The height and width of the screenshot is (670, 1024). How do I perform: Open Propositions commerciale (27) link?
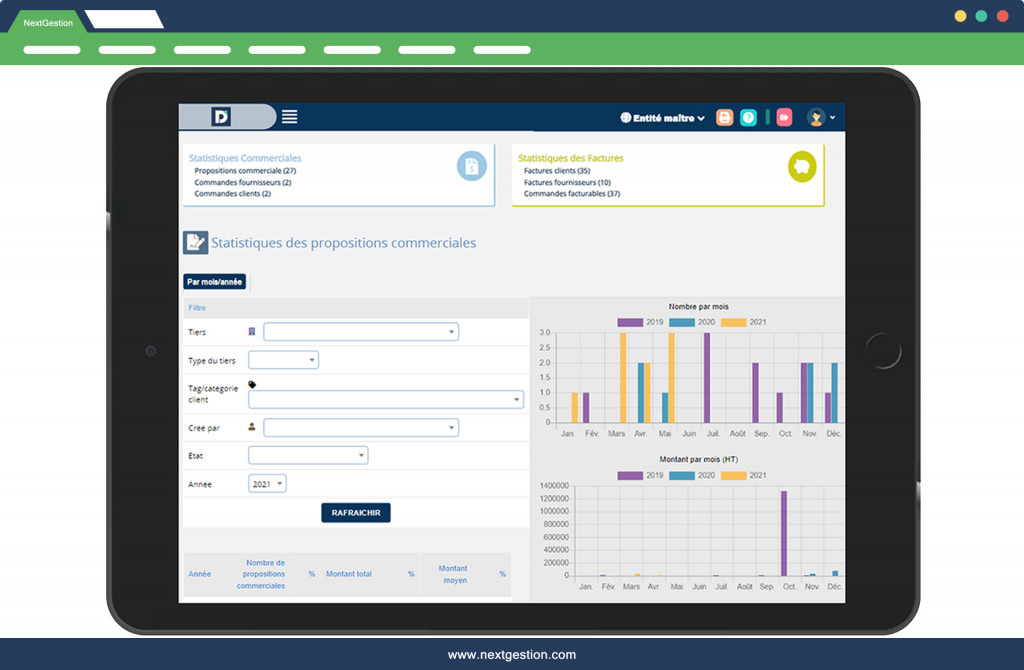click(x=245, y=170)
